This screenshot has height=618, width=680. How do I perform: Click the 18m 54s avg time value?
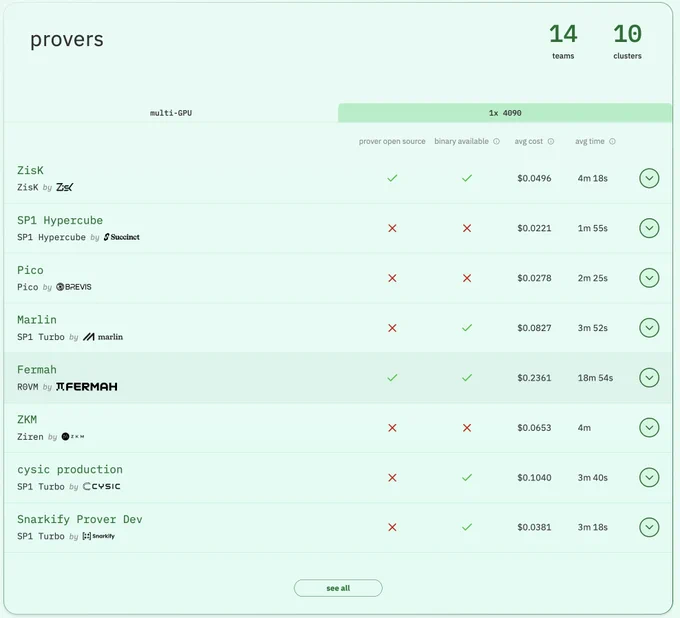pyautogui.click(x=595, y=378)
